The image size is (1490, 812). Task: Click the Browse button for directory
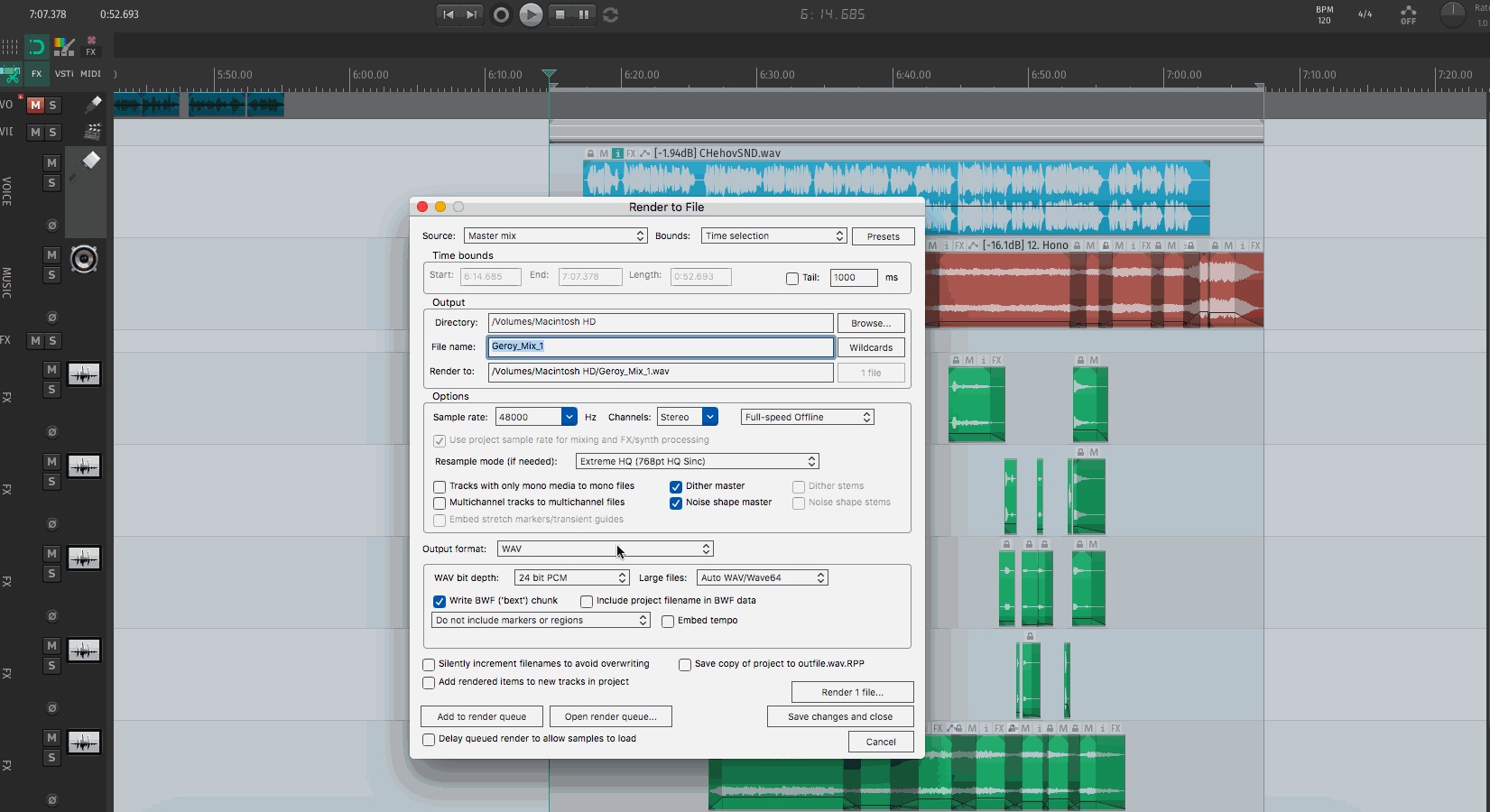pyautogui.click(x=870, y=323)
